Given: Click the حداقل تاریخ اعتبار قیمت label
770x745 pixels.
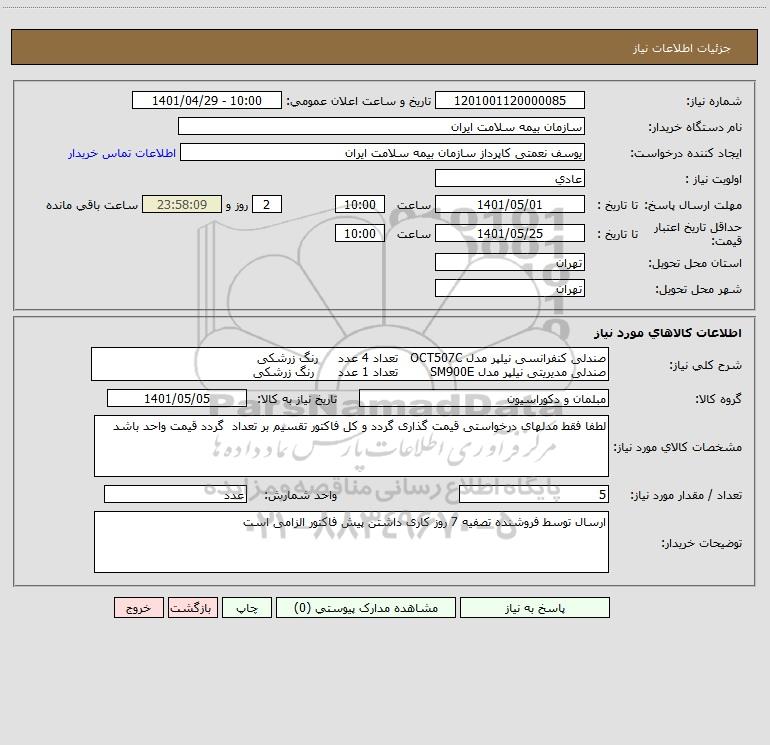Looking at the screenshot, I should pos(698,234).
